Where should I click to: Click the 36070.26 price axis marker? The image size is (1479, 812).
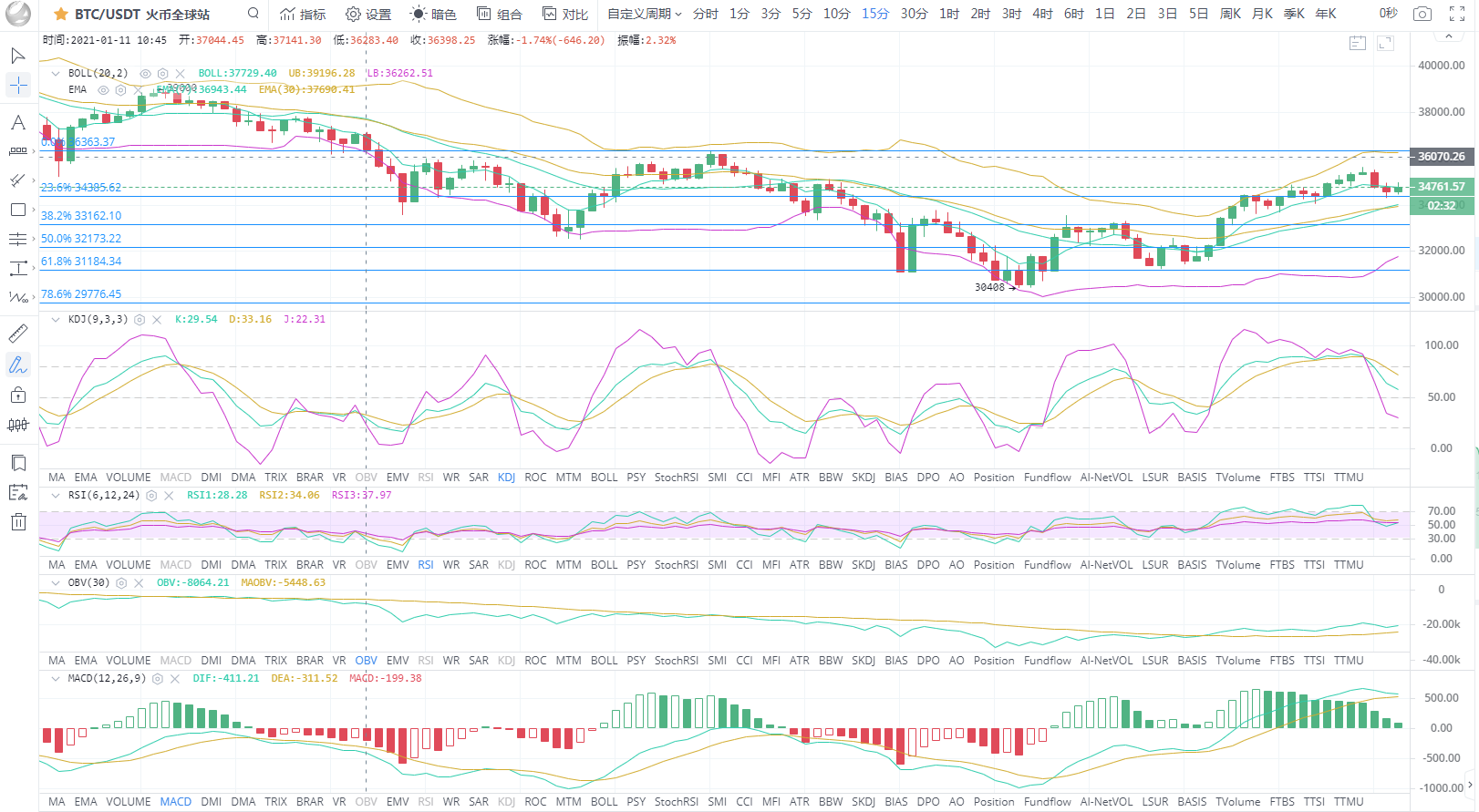coord(1442,157)
